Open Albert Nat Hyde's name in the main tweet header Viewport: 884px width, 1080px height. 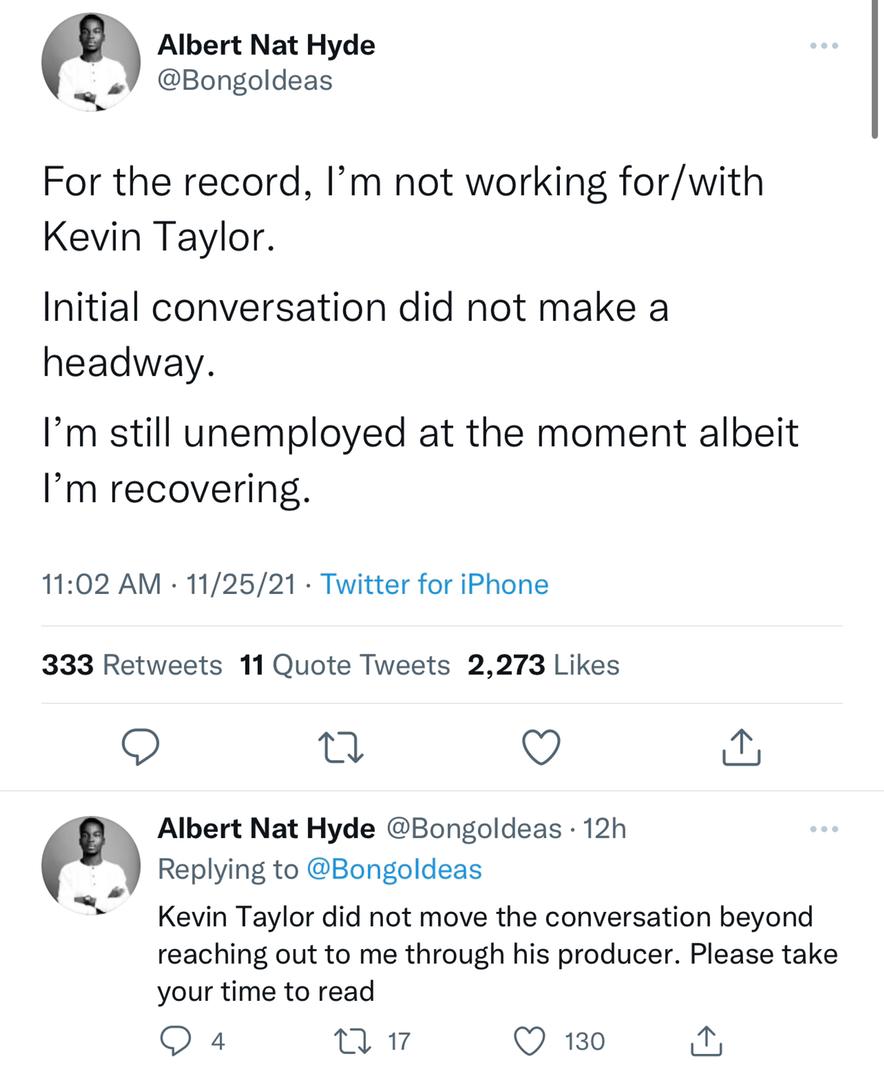tap(266, 45)
